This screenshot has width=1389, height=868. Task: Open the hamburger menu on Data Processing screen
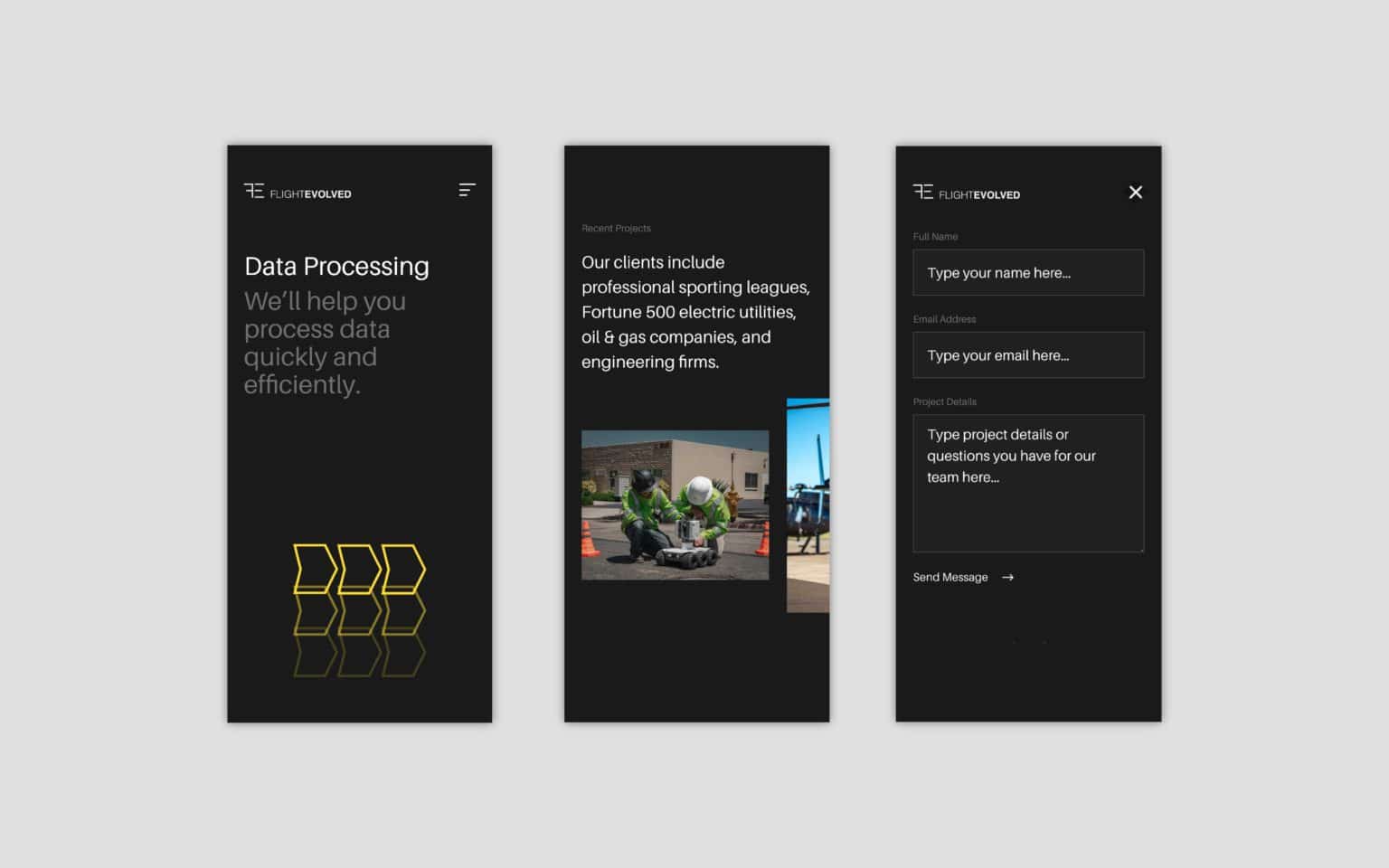coord(467,190)
